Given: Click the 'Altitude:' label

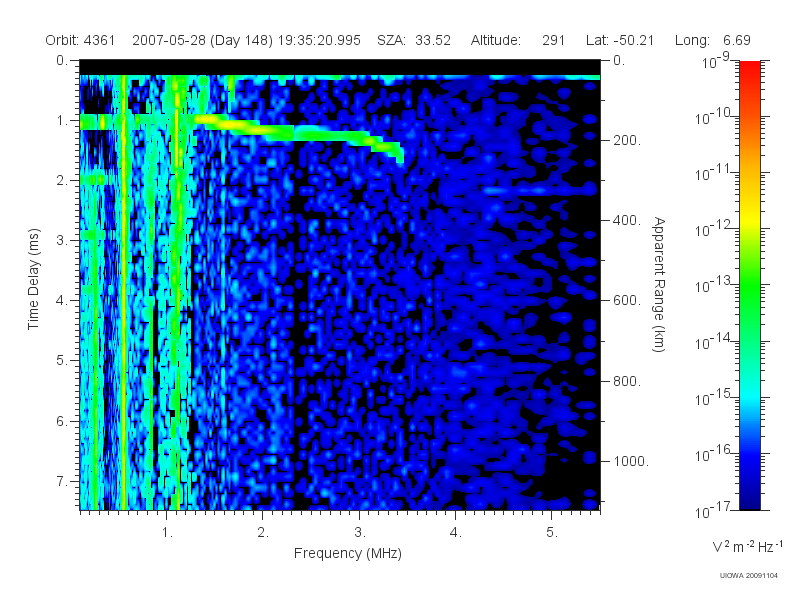Looking at the screenshot, I should (495, 40).
